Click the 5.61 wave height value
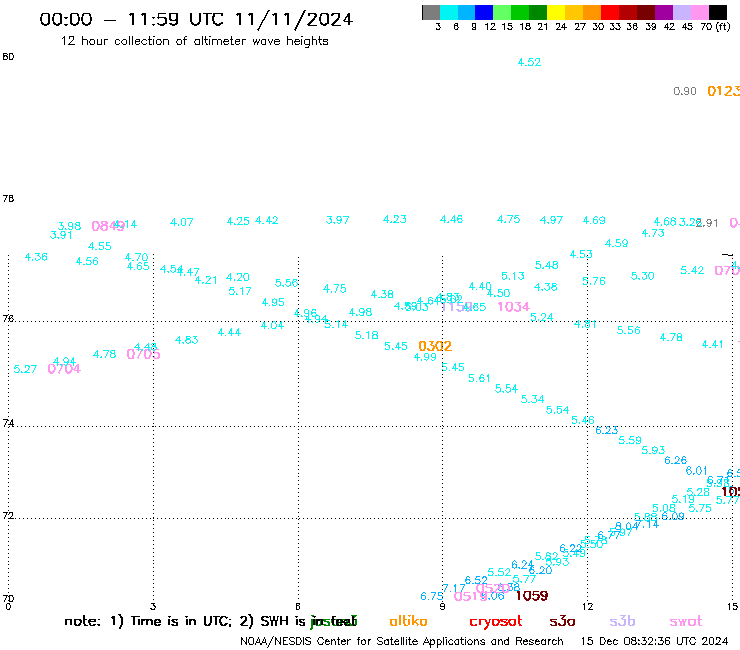Image resolution: width=740 pixels, height=650 pixels. point(479,378)
